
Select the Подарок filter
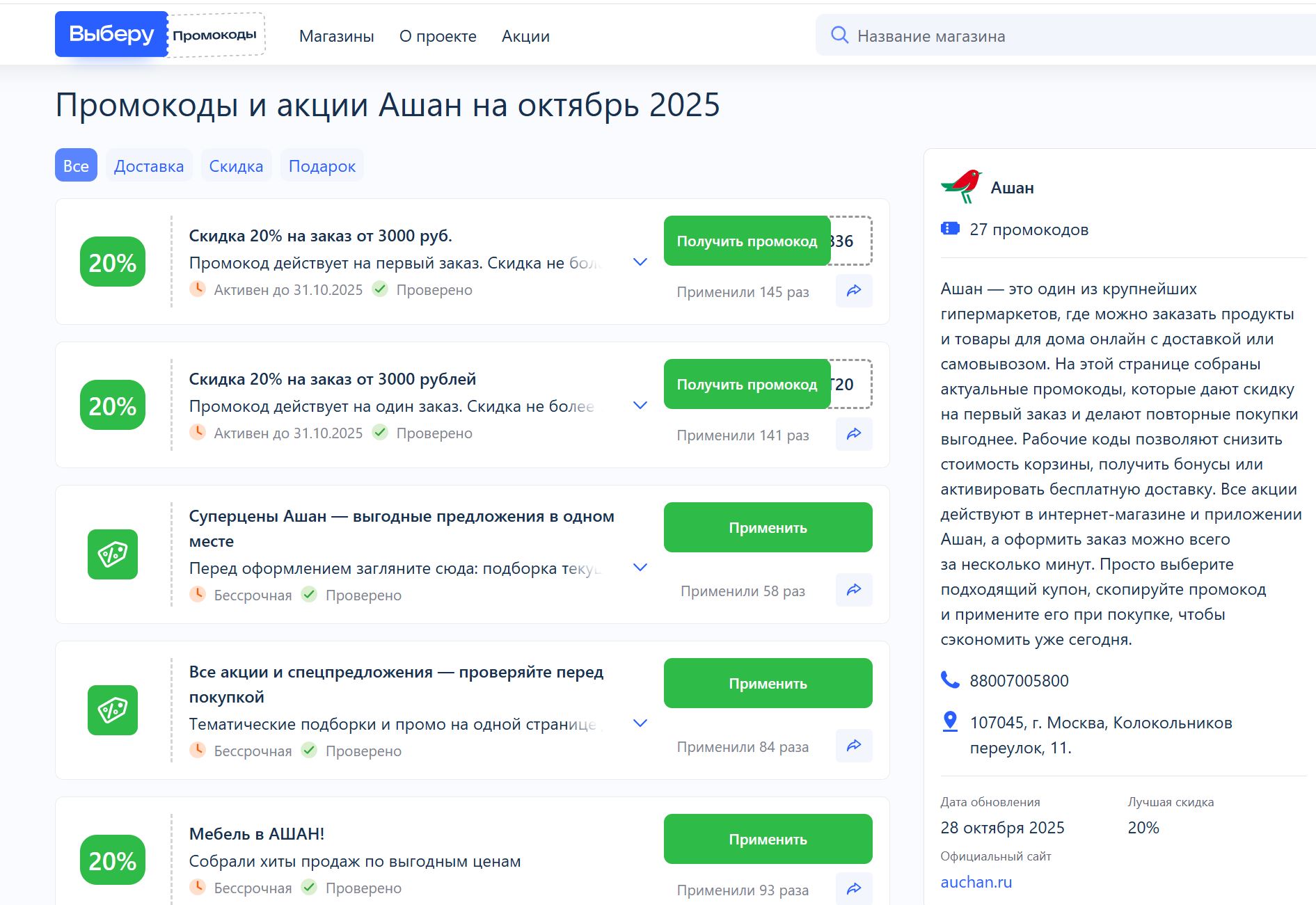322,166
